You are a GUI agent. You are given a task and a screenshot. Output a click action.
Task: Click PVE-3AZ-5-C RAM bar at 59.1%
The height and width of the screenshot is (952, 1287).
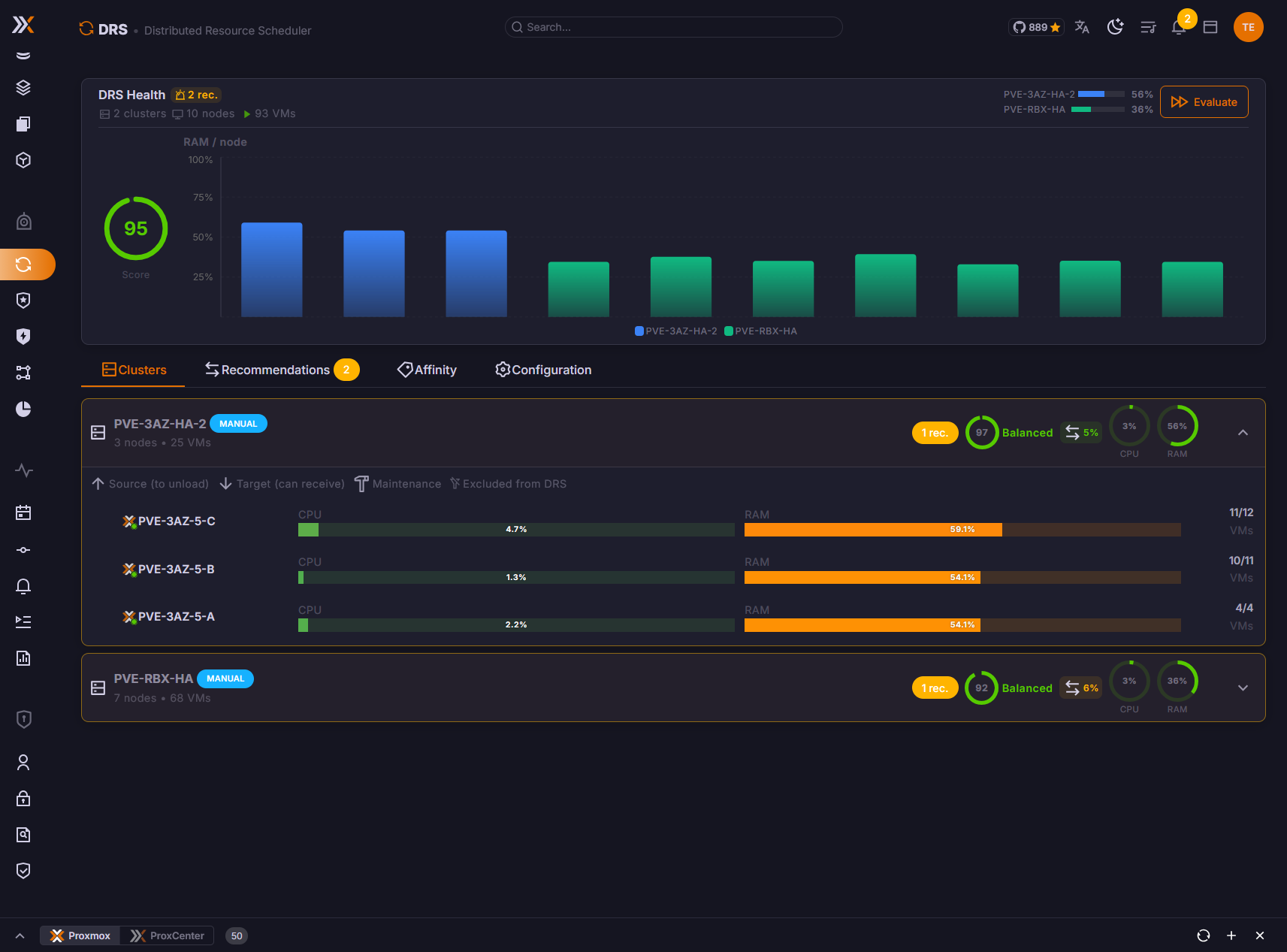tap(962, 530)
